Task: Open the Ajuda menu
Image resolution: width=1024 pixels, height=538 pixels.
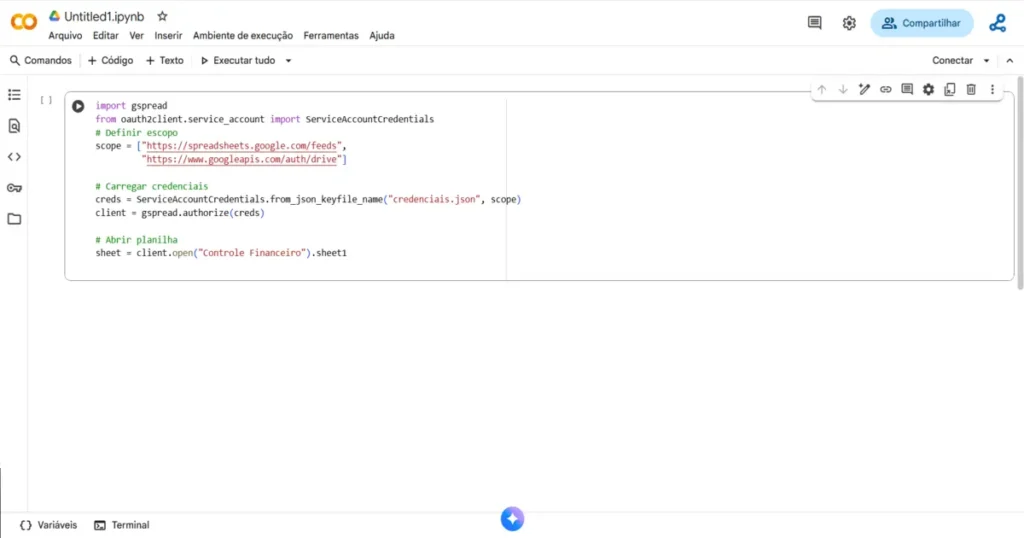Action: [x=382, y=36]
